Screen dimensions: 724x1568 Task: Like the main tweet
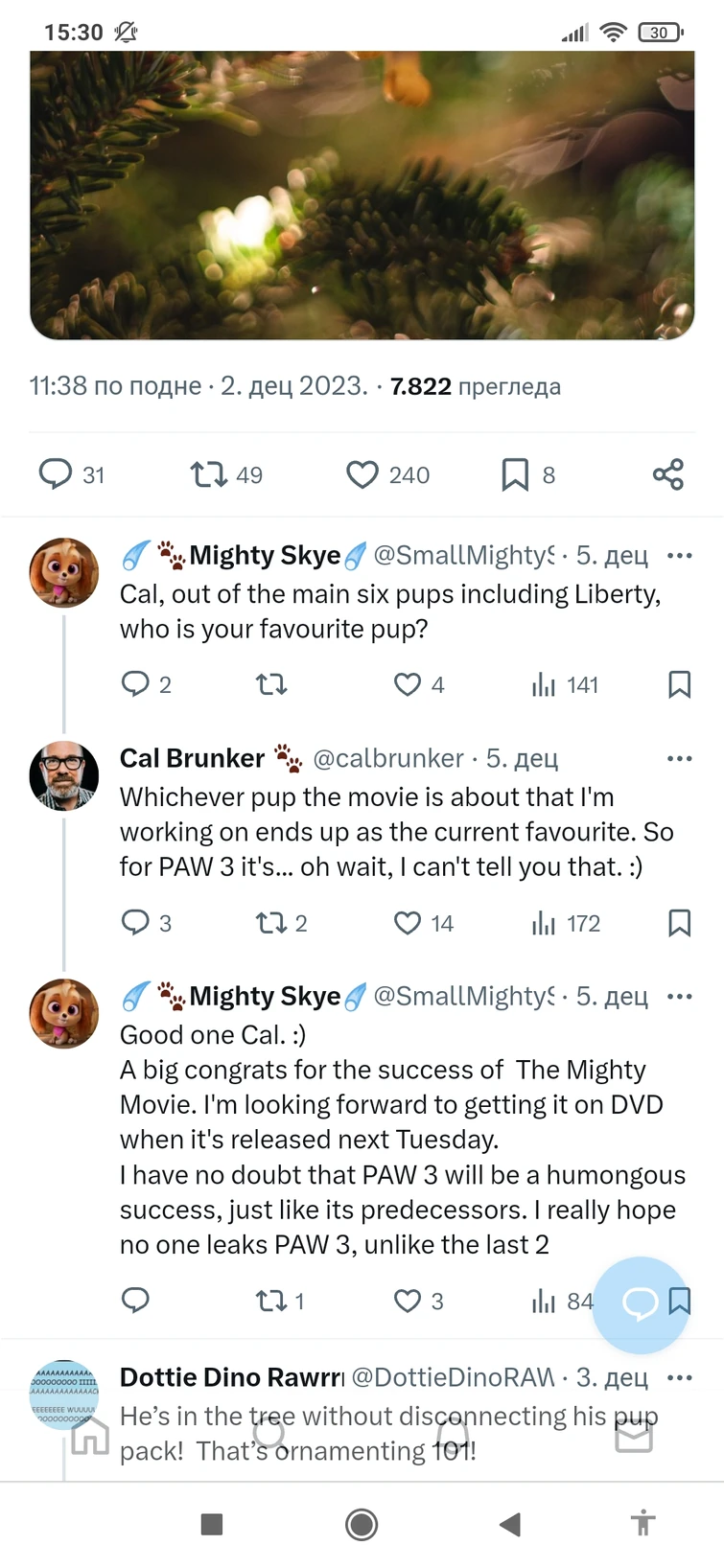(362, 473)
